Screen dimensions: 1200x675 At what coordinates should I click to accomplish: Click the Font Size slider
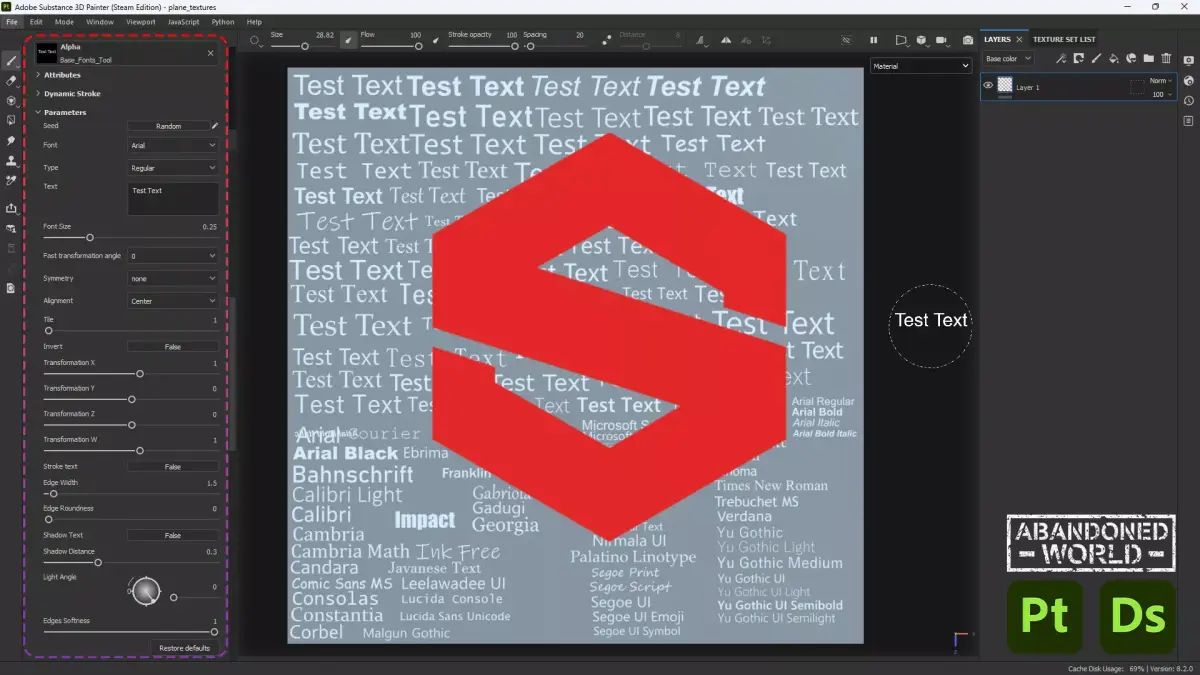(130, 237)
